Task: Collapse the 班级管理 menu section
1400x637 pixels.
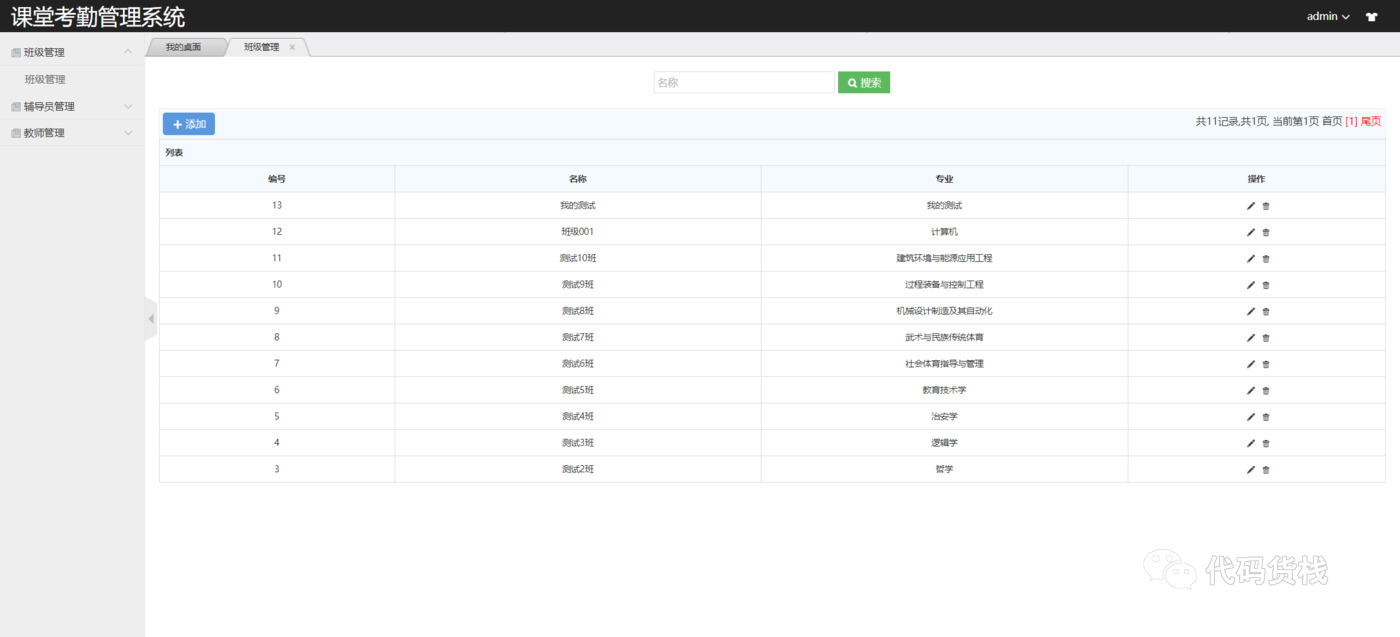Action: coord(72,52)
